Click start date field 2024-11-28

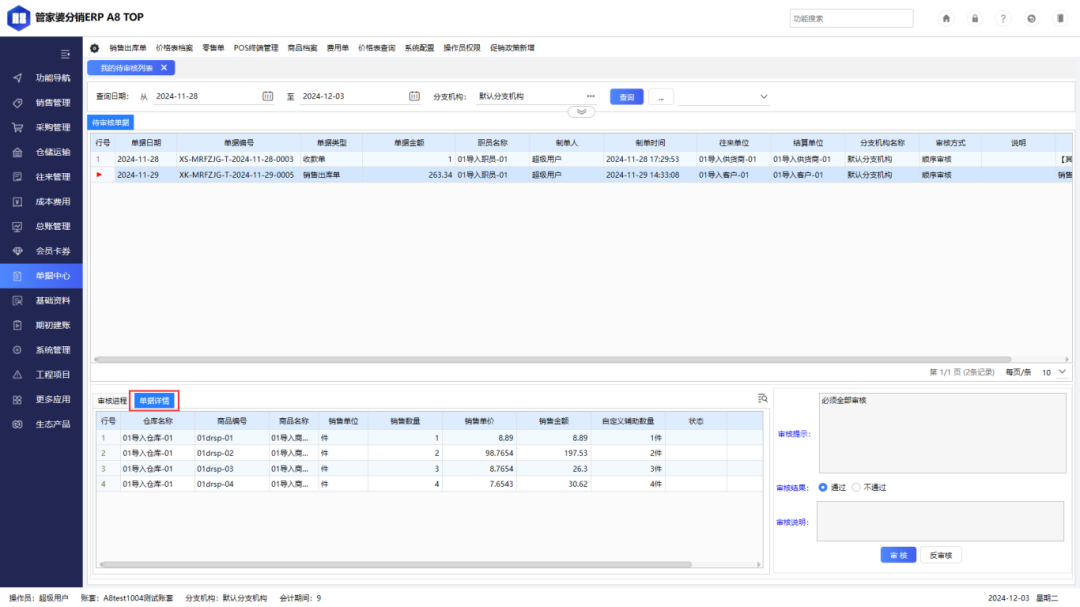(207, 96)
